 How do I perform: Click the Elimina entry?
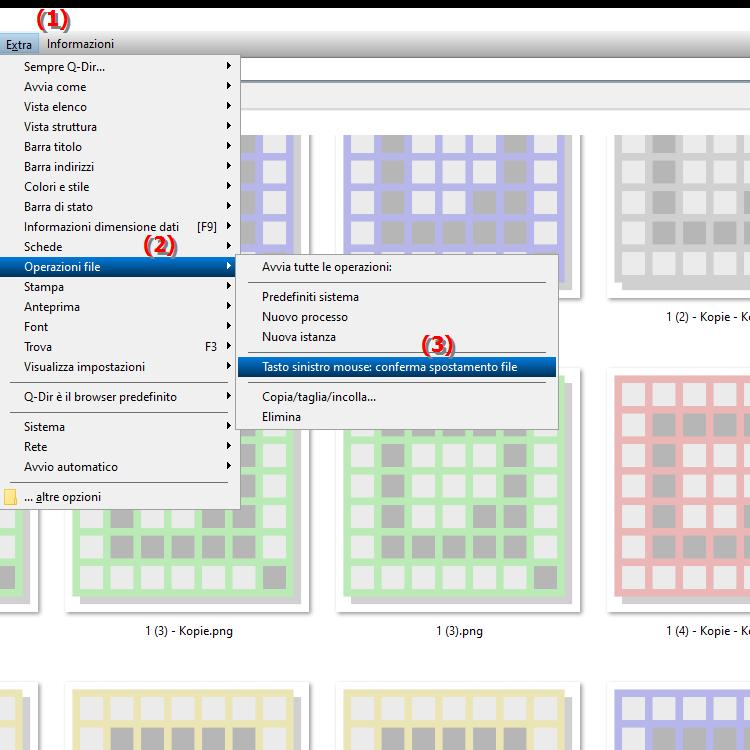[281, 417]
